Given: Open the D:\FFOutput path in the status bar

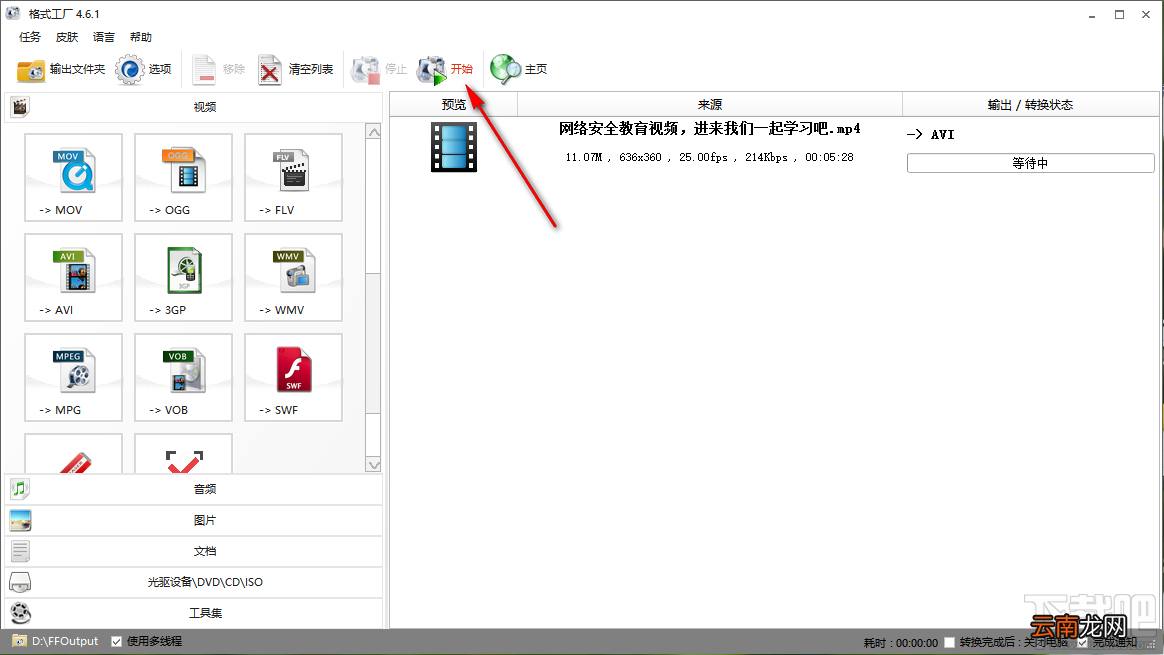Looking at the screenshot, I should (65, 642).
